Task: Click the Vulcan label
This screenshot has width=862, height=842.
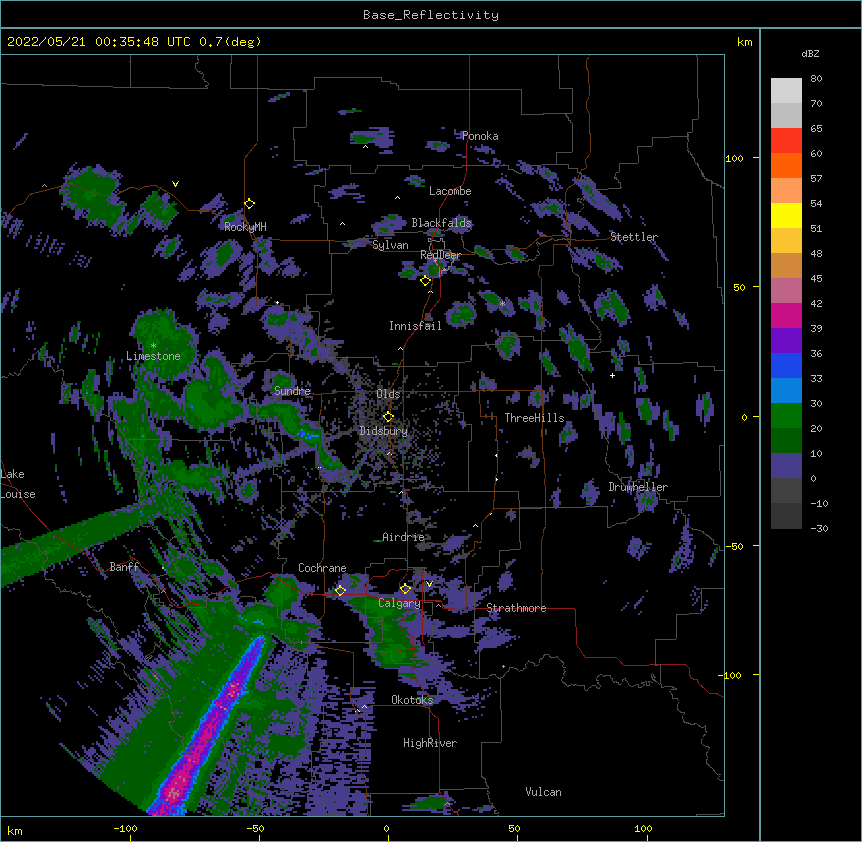Action: point(543,792)
